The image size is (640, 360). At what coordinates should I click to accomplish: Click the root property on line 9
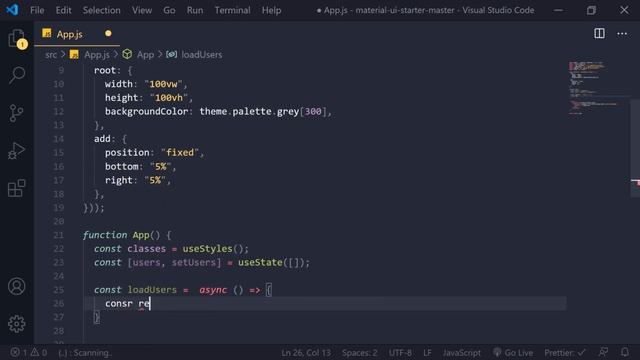(105, 71)
